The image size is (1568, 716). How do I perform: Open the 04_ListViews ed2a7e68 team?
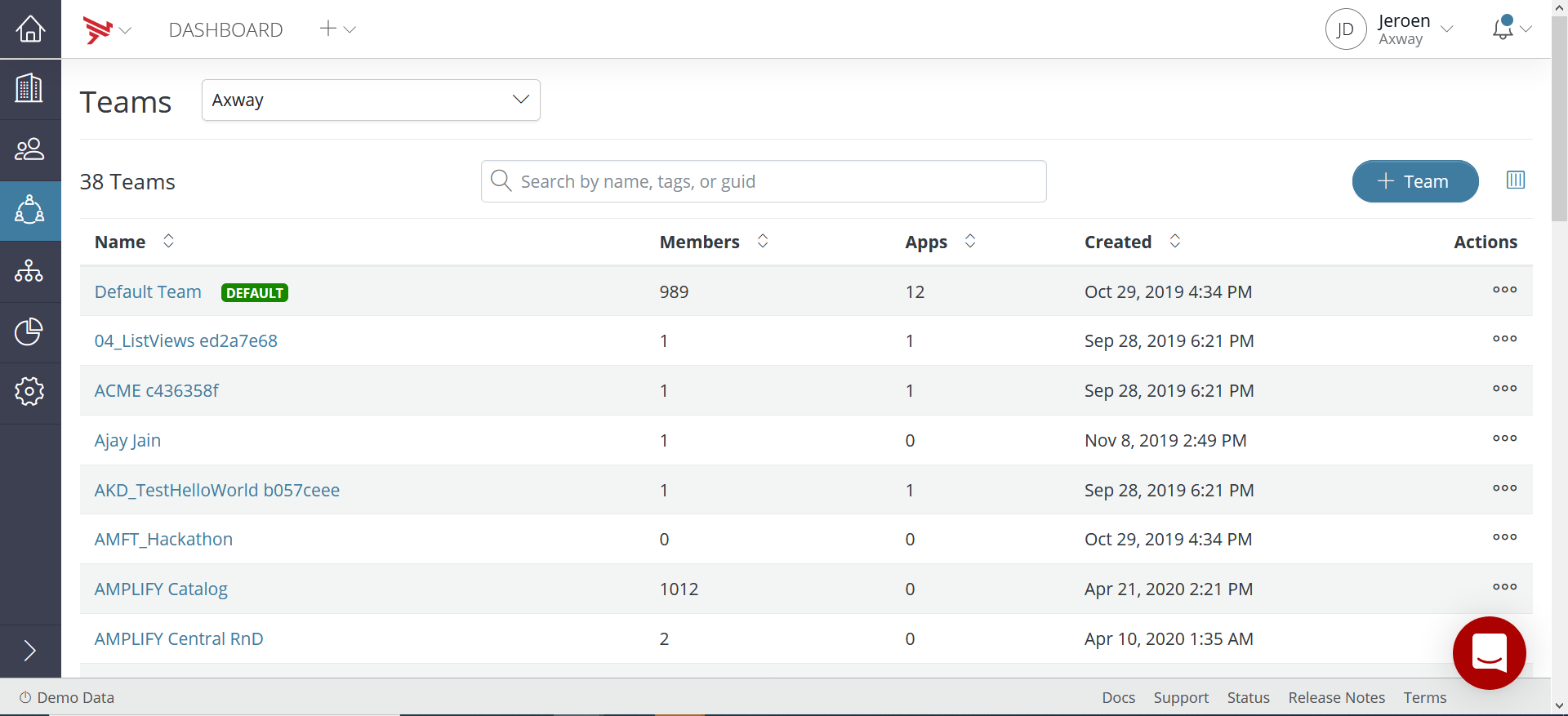pos(186,341)
